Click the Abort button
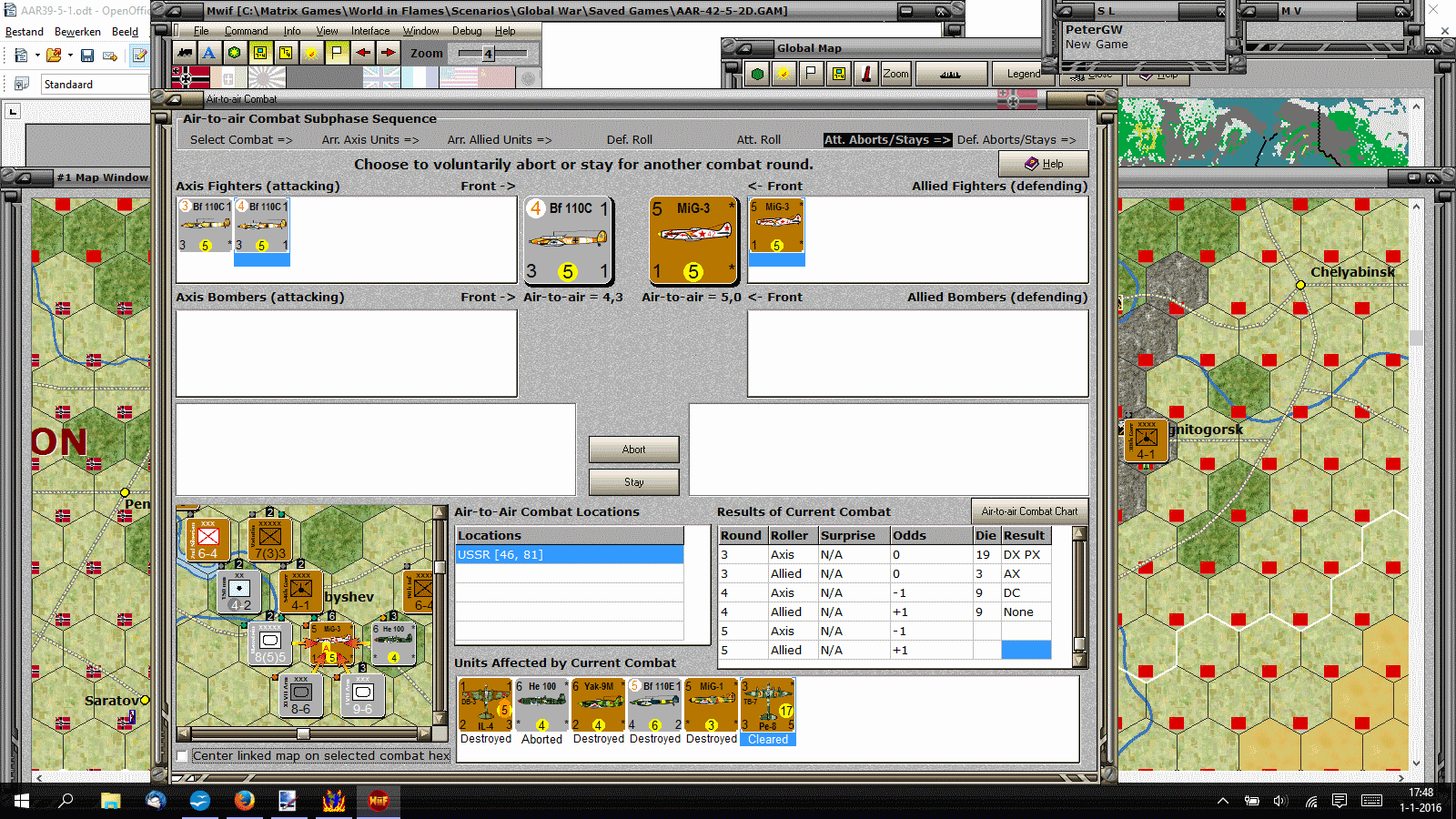1456x819 pixels. [634, 450]
